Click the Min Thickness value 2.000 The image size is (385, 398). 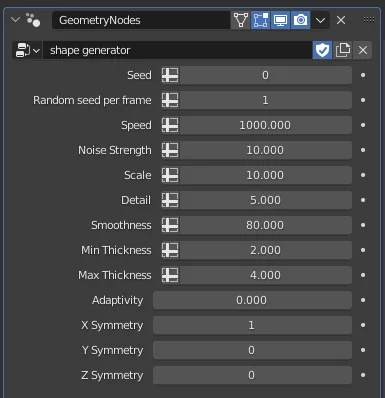(x=265, y=250)
